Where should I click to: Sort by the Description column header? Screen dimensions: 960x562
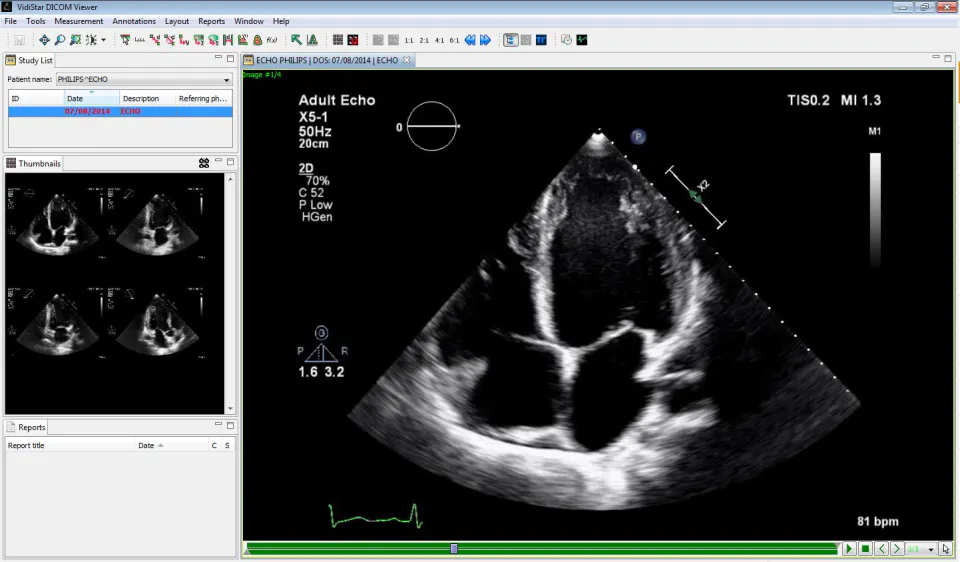[148, 98]
